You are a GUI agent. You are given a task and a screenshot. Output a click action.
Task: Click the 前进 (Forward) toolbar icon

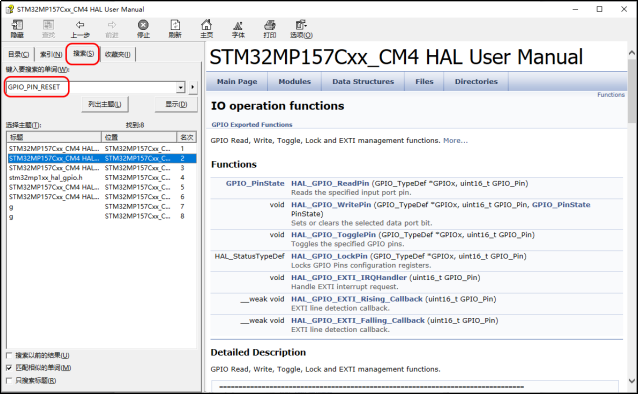[112, 29]
